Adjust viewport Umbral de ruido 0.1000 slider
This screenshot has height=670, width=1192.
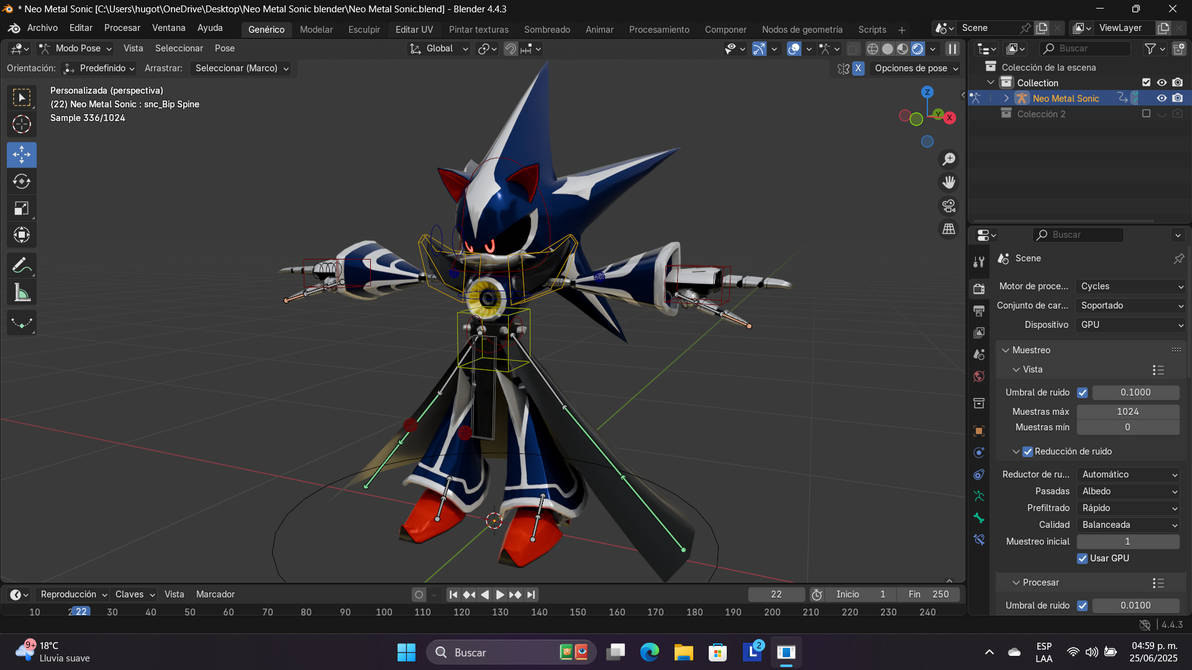click(x=1135, y=392)
